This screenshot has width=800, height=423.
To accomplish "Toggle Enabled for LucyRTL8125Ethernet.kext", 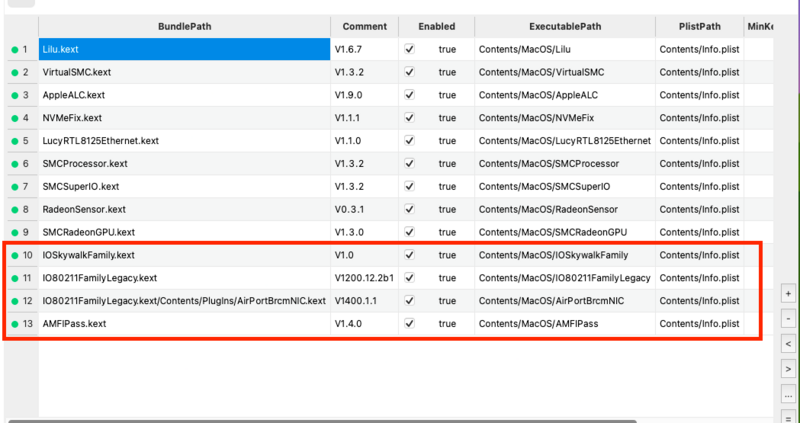I will (x=409, y=141).
